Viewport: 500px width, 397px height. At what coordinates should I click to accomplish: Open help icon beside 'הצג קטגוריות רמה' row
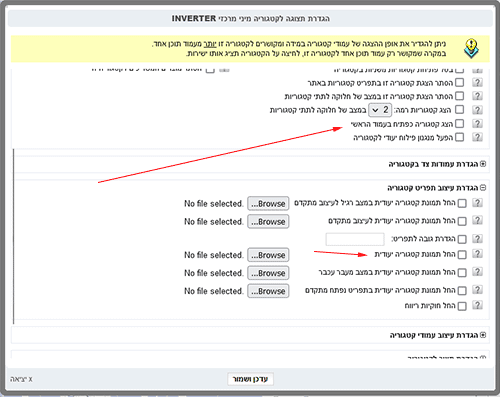click(477, 110)
